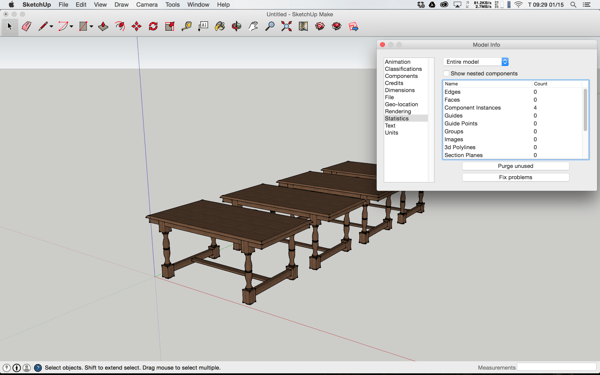
Task: Select the Rectangle shape tool
Action: coord(83,26)
